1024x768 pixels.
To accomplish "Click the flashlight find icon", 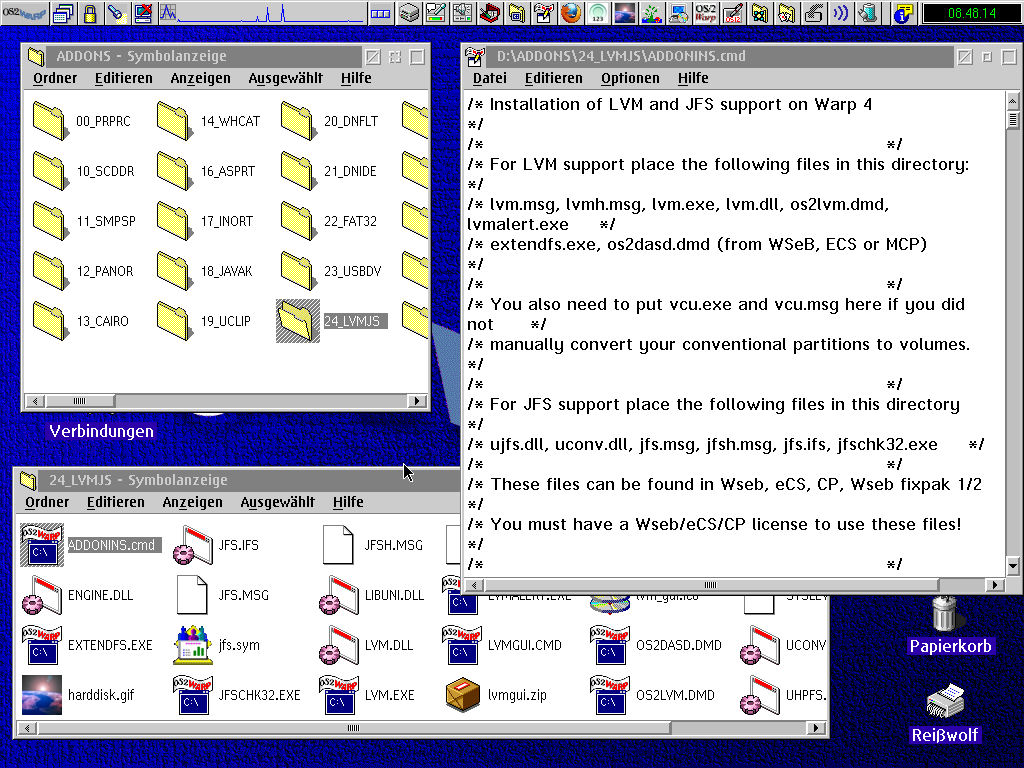I will [117, 13].
